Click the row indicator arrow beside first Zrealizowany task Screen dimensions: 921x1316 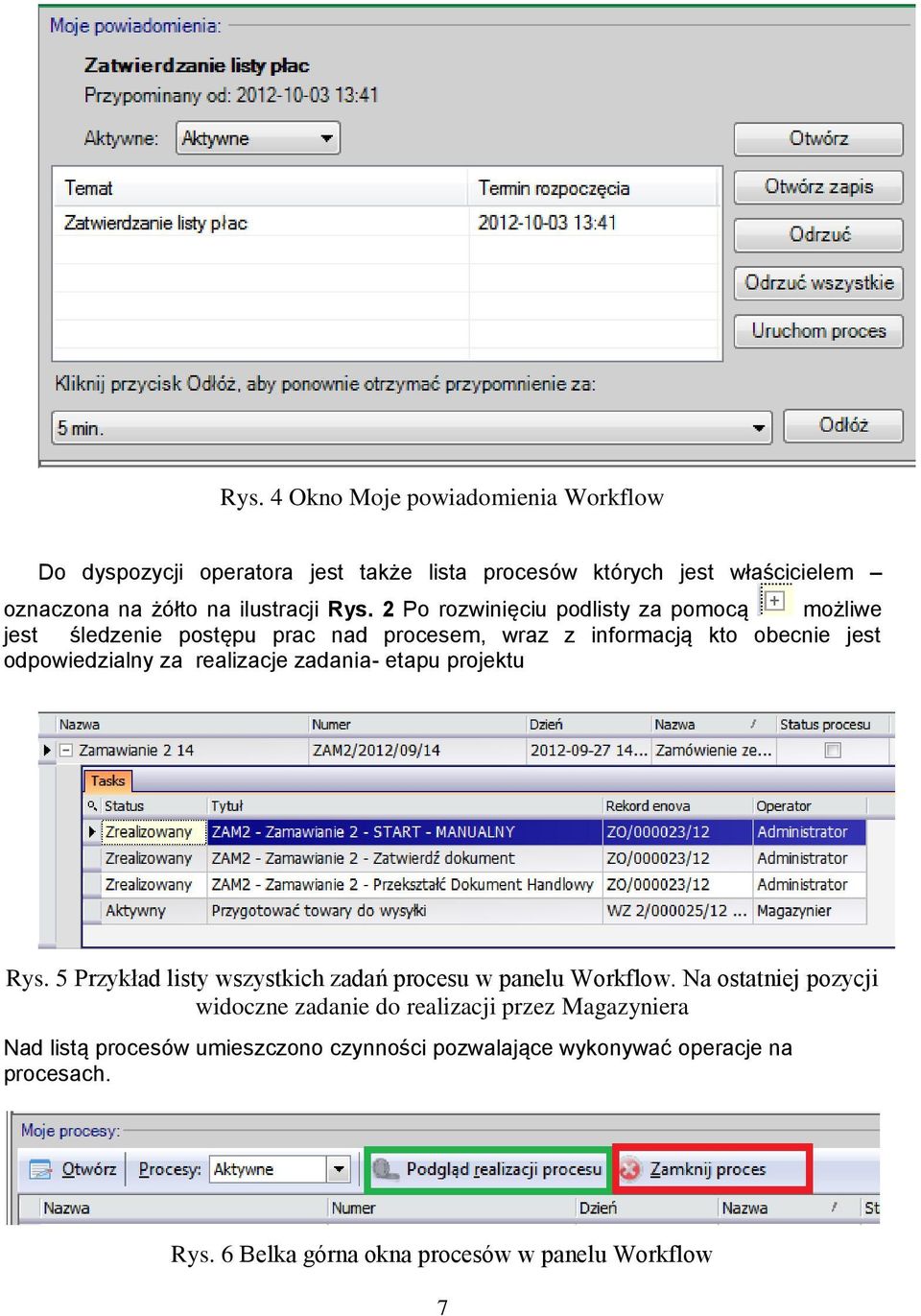pyautogui.click(x=92, y=832)
